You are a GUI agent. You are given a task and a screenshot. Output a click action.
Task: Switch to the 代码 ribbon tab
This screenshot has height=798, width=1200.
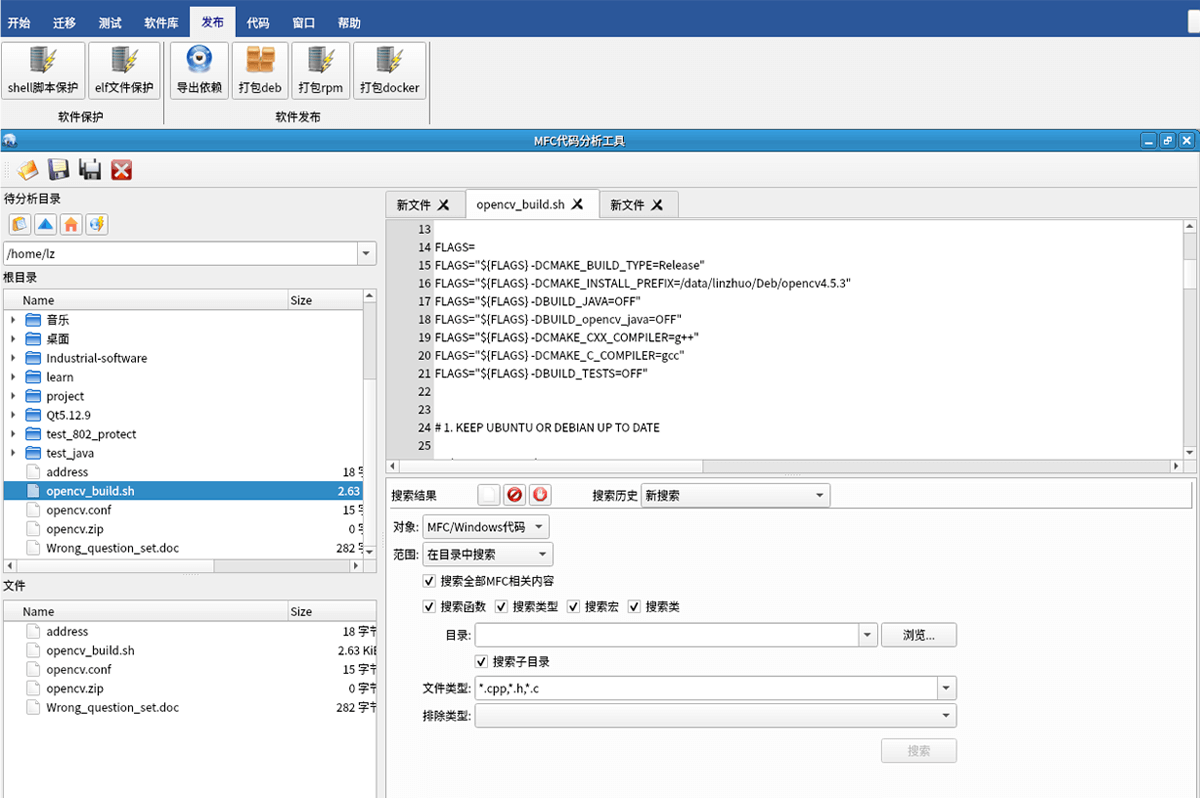pyautogui.click(x=258, y=23)
